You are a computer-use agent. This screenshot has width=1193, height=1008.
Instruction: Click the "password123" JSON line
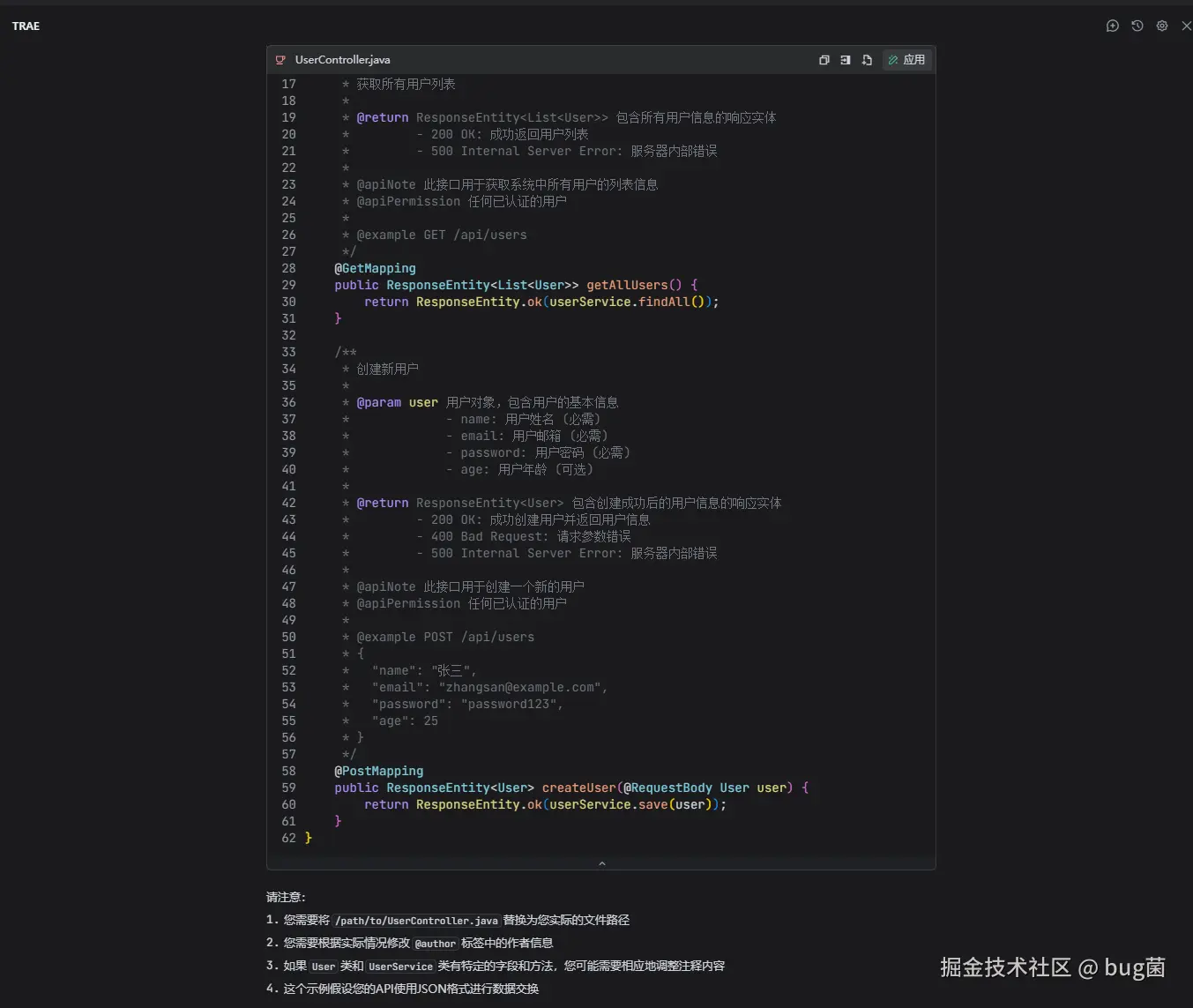[x=452, y=704]
